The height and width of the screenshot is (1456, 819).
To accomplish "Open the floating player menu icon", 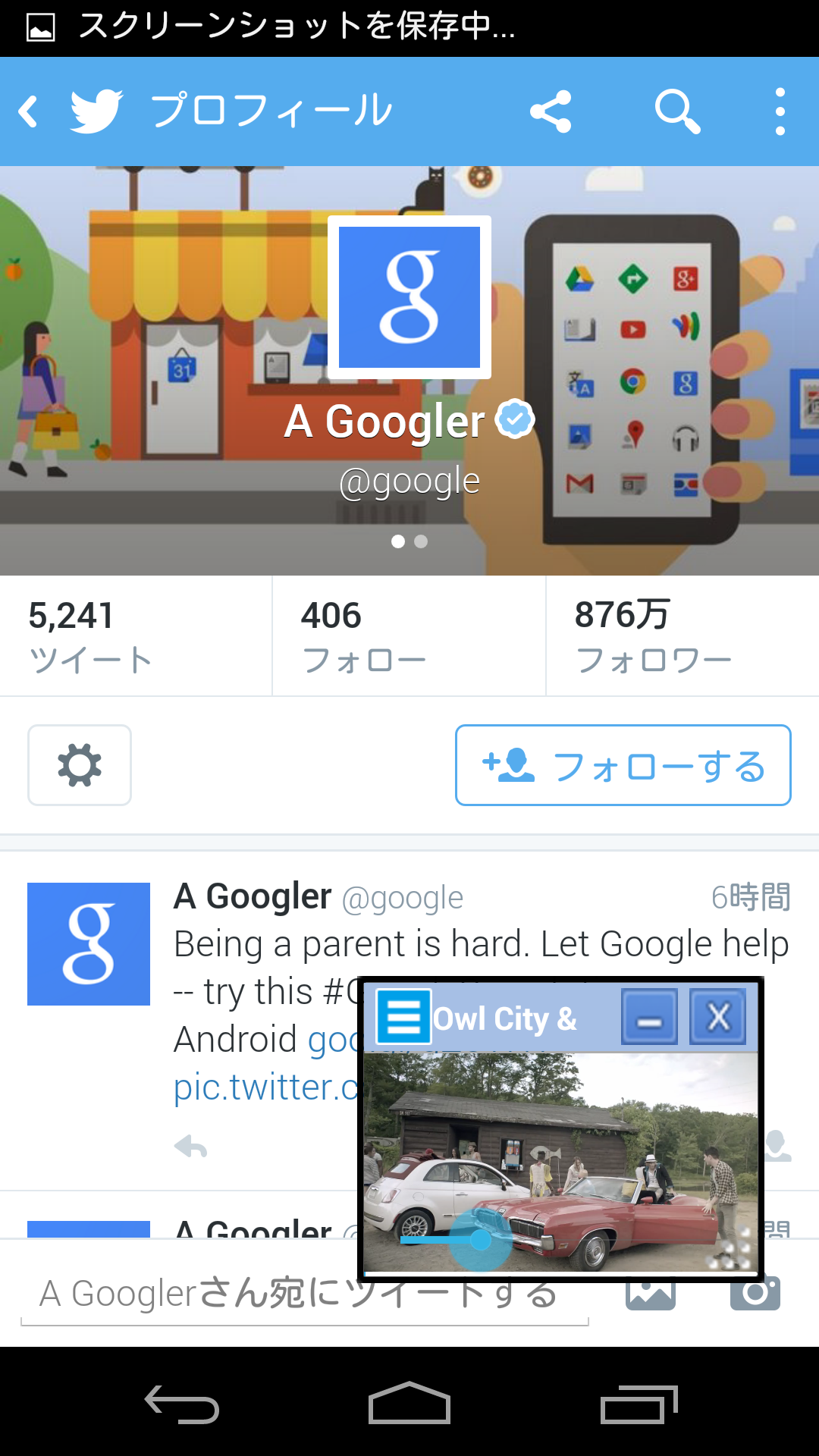I will point(403,1017).
